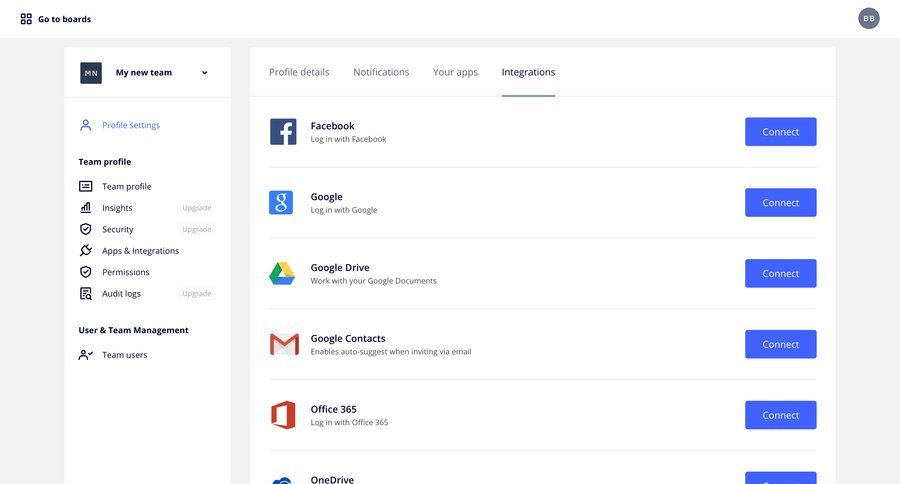Click 'Enables auto-suggest when inviting via email' text
This screenshot has height=484, width=900.
[391, 351]
